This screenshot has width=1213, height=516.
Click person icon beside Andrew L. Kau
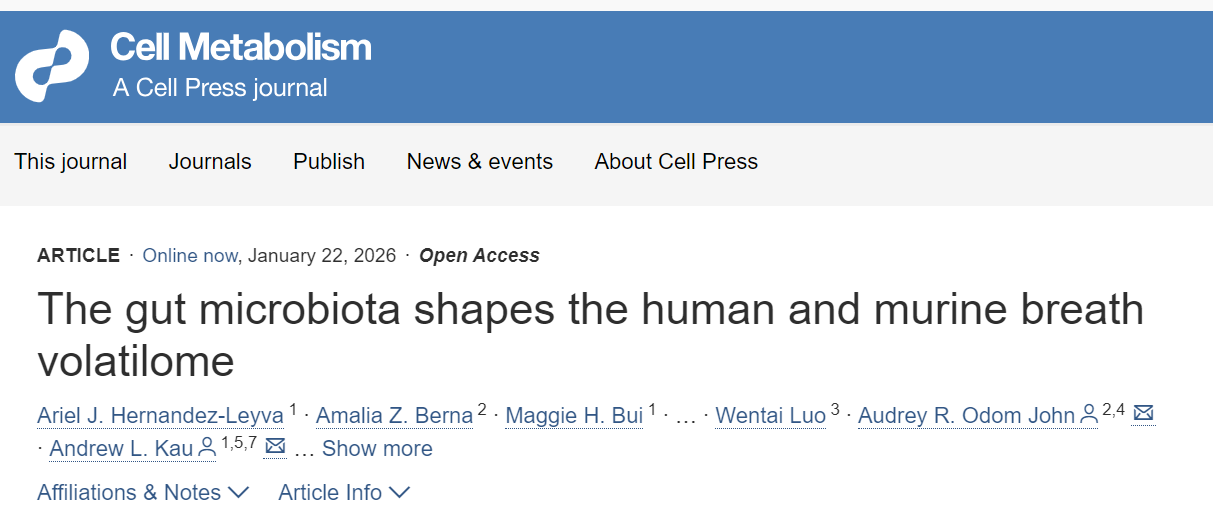coord(207,448)
